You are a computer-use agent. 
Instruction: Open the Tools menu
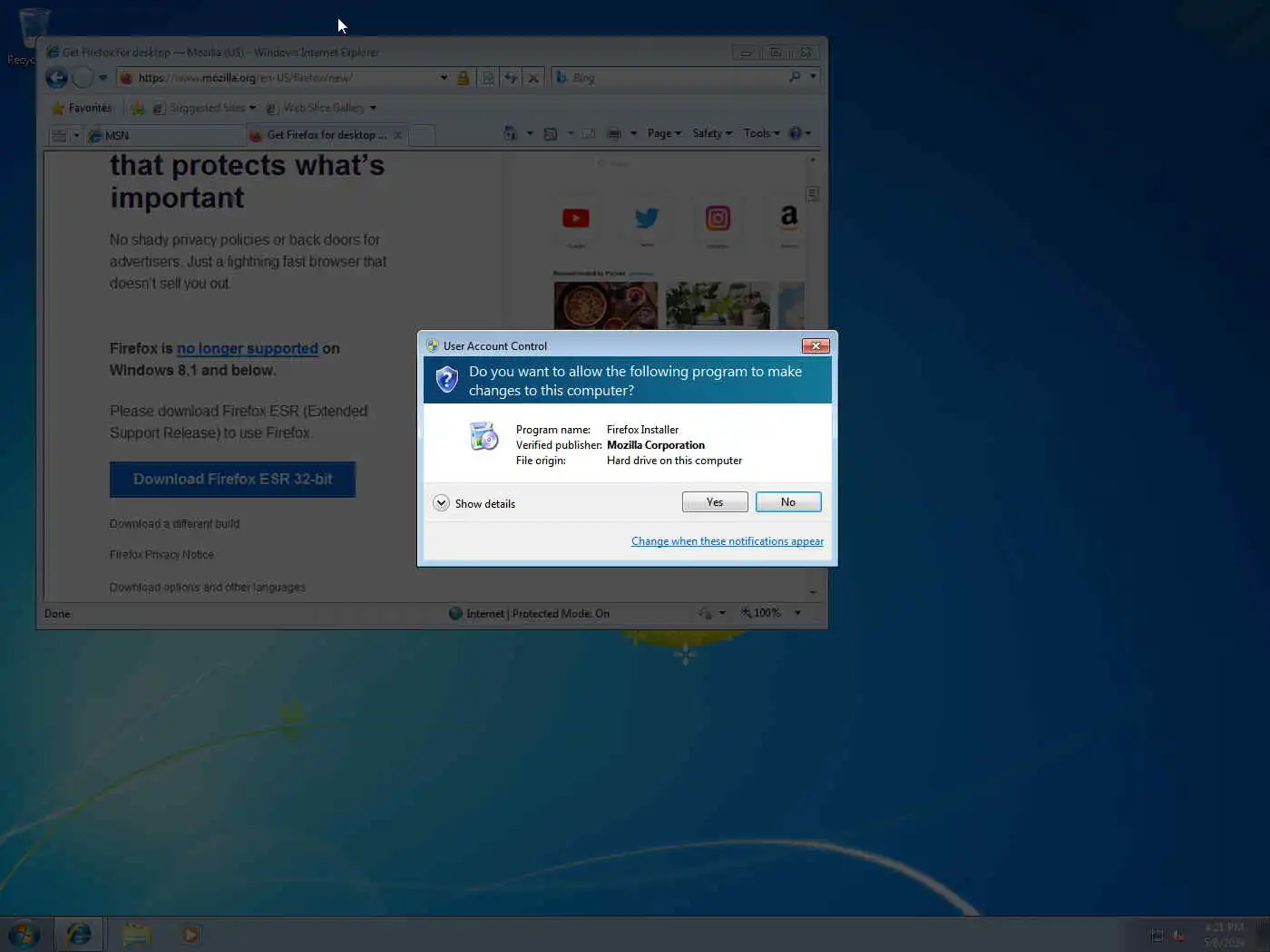point(761,133)
